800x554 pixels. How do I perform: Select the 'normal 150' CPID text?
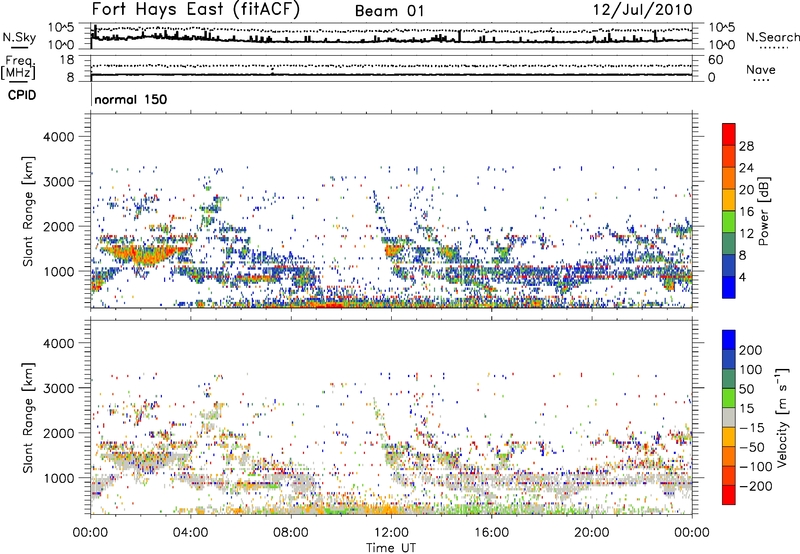tap(131, 99)
